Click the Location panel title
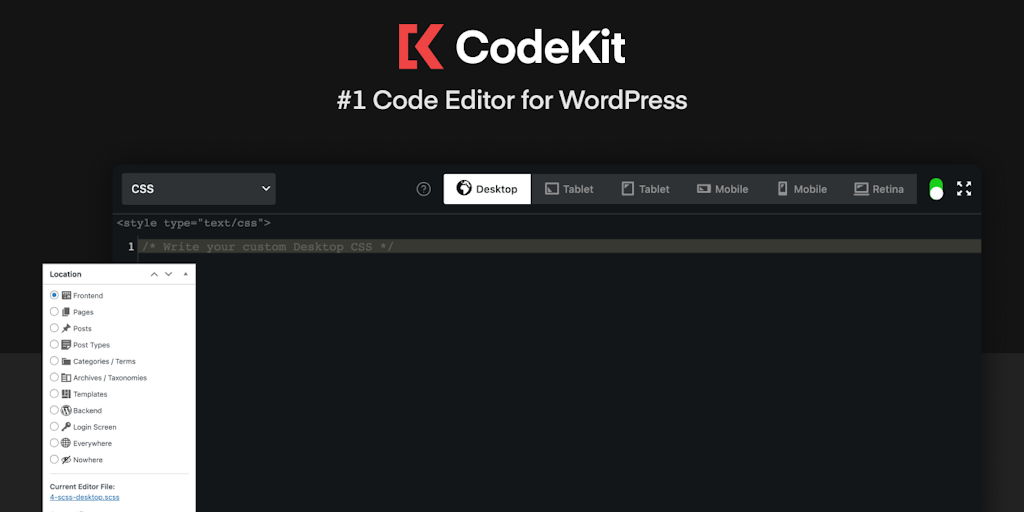1024x512 pixels. [x=65, y=274]
